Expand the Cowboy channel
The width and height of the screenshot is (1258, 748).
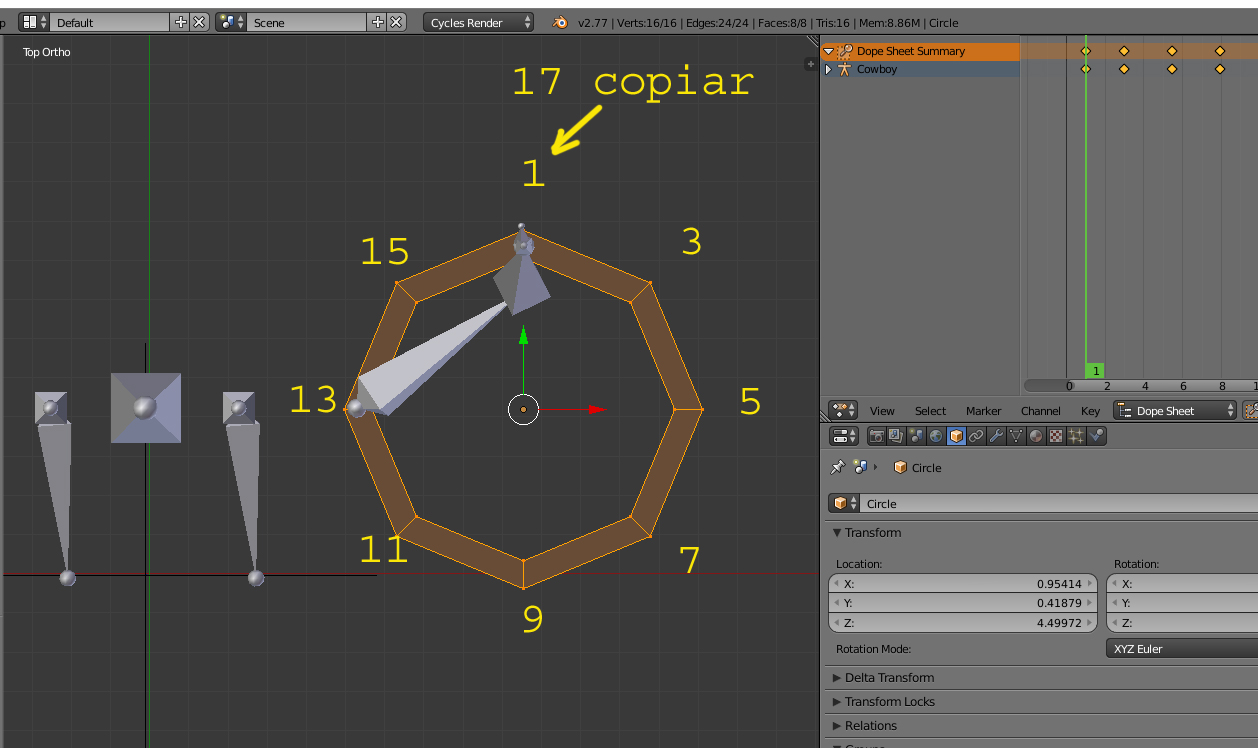tap(828, 69)
